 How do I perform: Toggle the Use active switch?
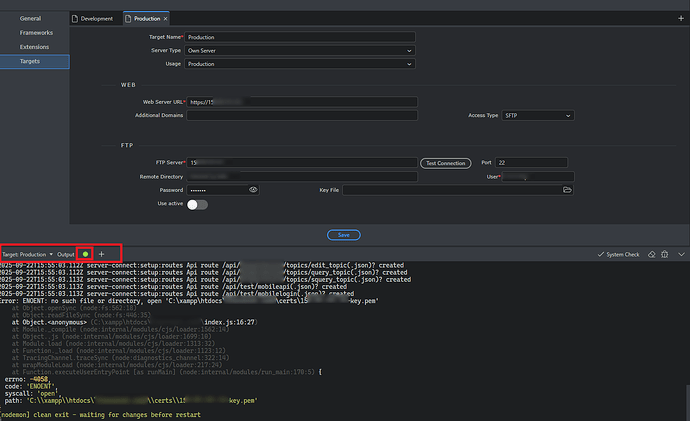pyautogui.click(x=196, y=204)
